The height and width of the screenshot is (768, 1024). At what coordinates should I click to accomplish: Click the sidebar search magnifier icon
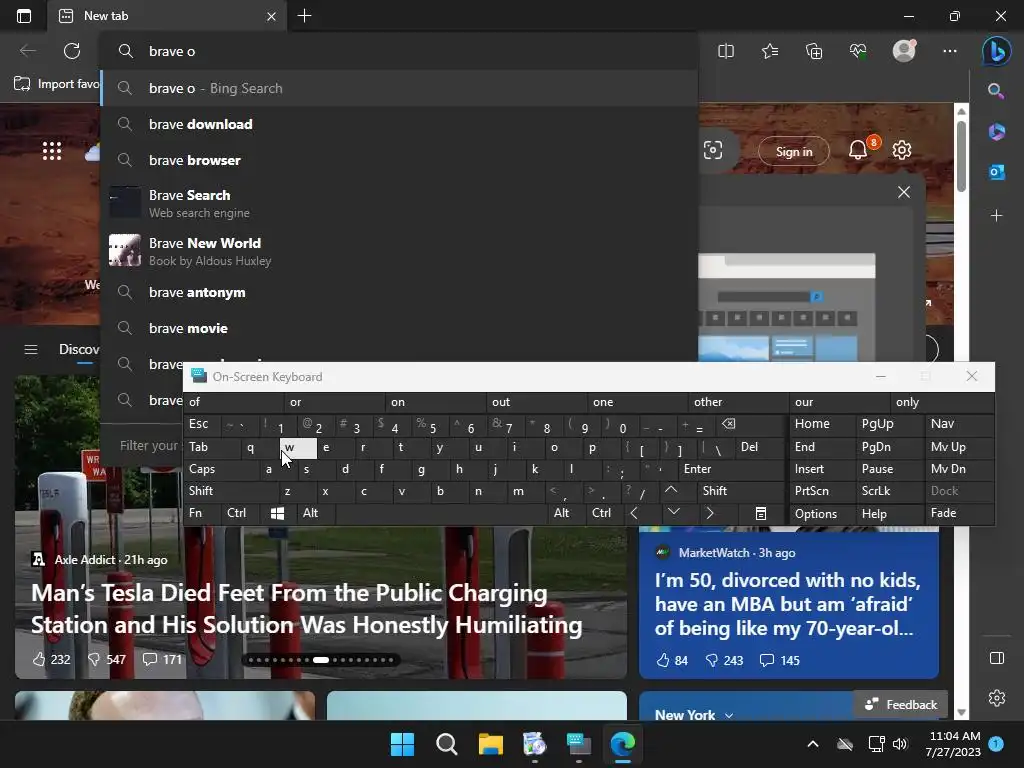[x=996, y=91]
